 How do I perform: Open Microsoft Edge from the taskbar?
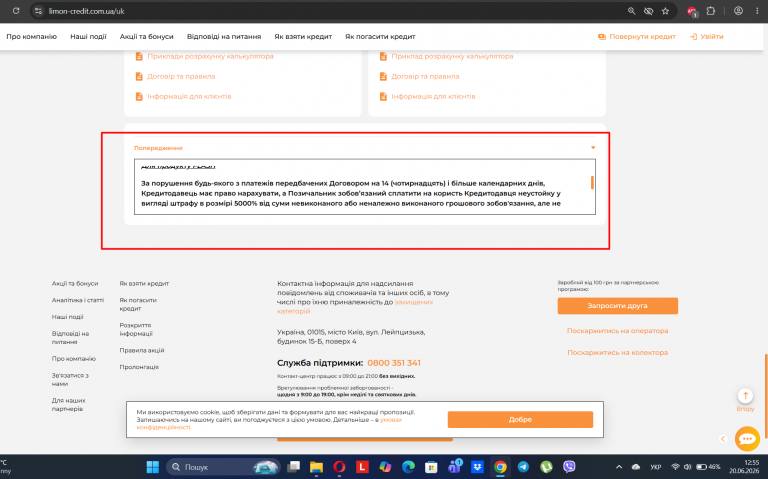(408, 467)
